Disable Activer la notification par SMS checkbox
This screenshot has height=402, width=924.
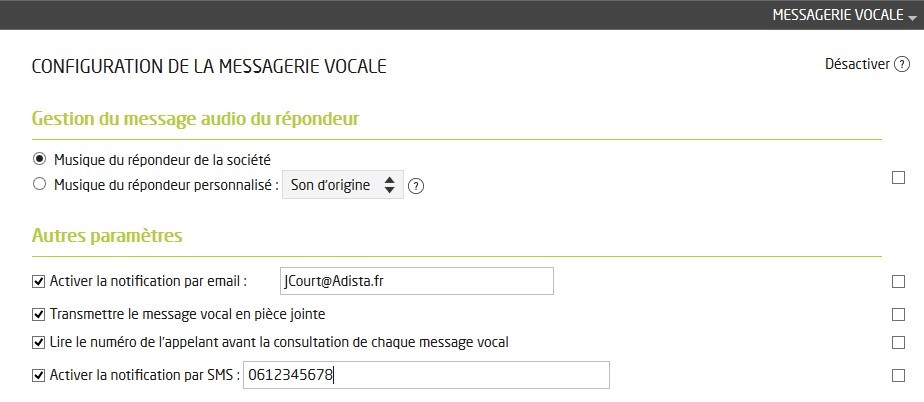(40, 376)
